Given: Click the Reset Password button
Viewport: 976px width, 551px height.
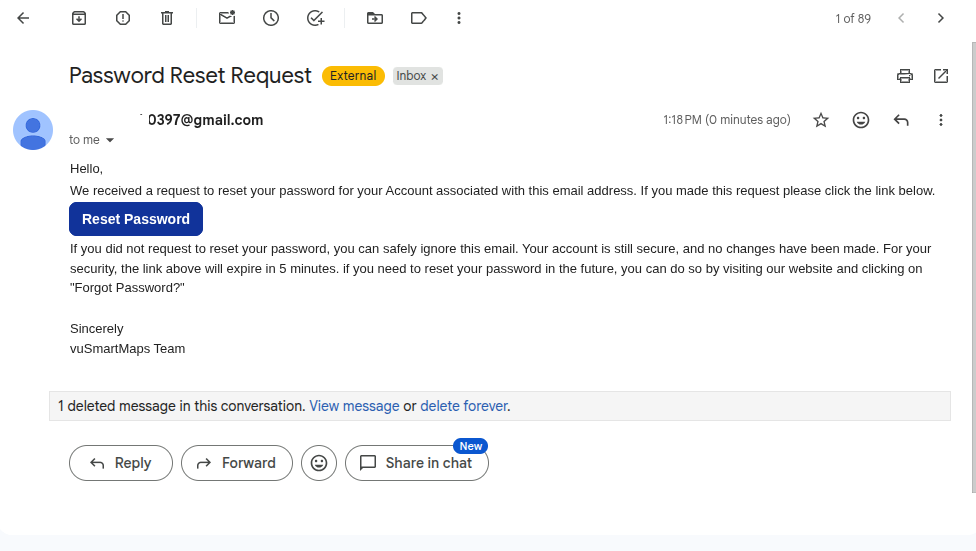Looking at the screenshot, I should tap(136, 219).
